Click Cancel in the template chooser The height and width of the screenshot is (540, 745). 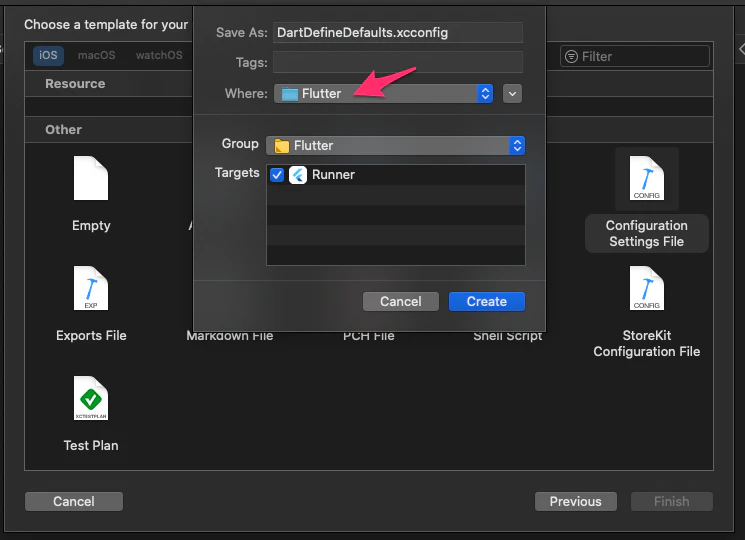tap(74, 502)
